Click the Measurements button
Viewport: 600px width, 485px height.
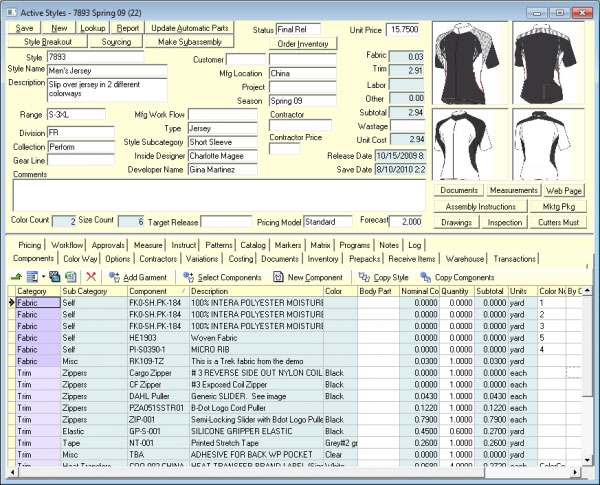tap(514, 190)
